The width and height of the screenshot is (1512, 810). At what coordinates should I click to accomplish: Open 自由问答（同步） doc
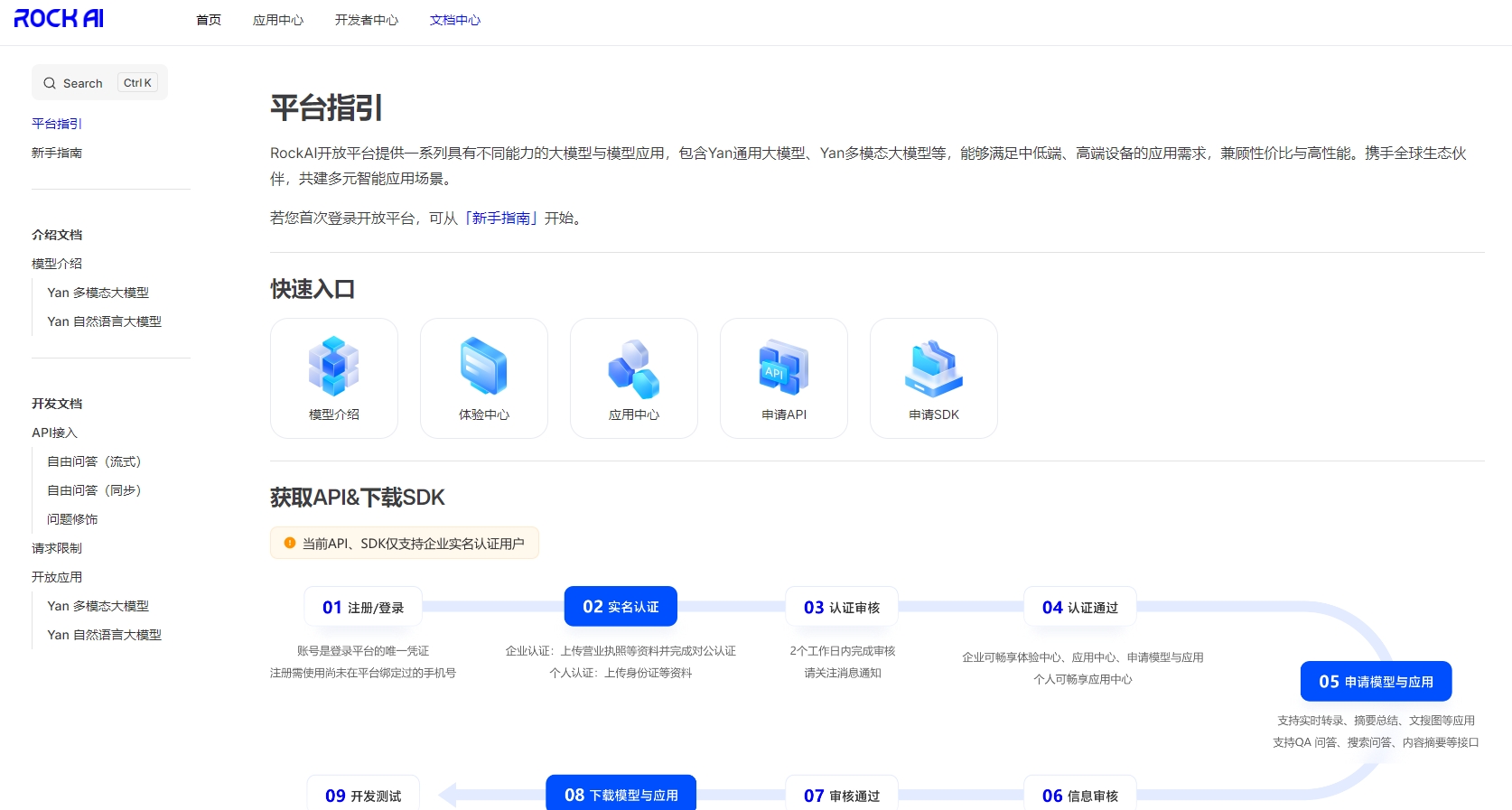click(x=95, y=490)
